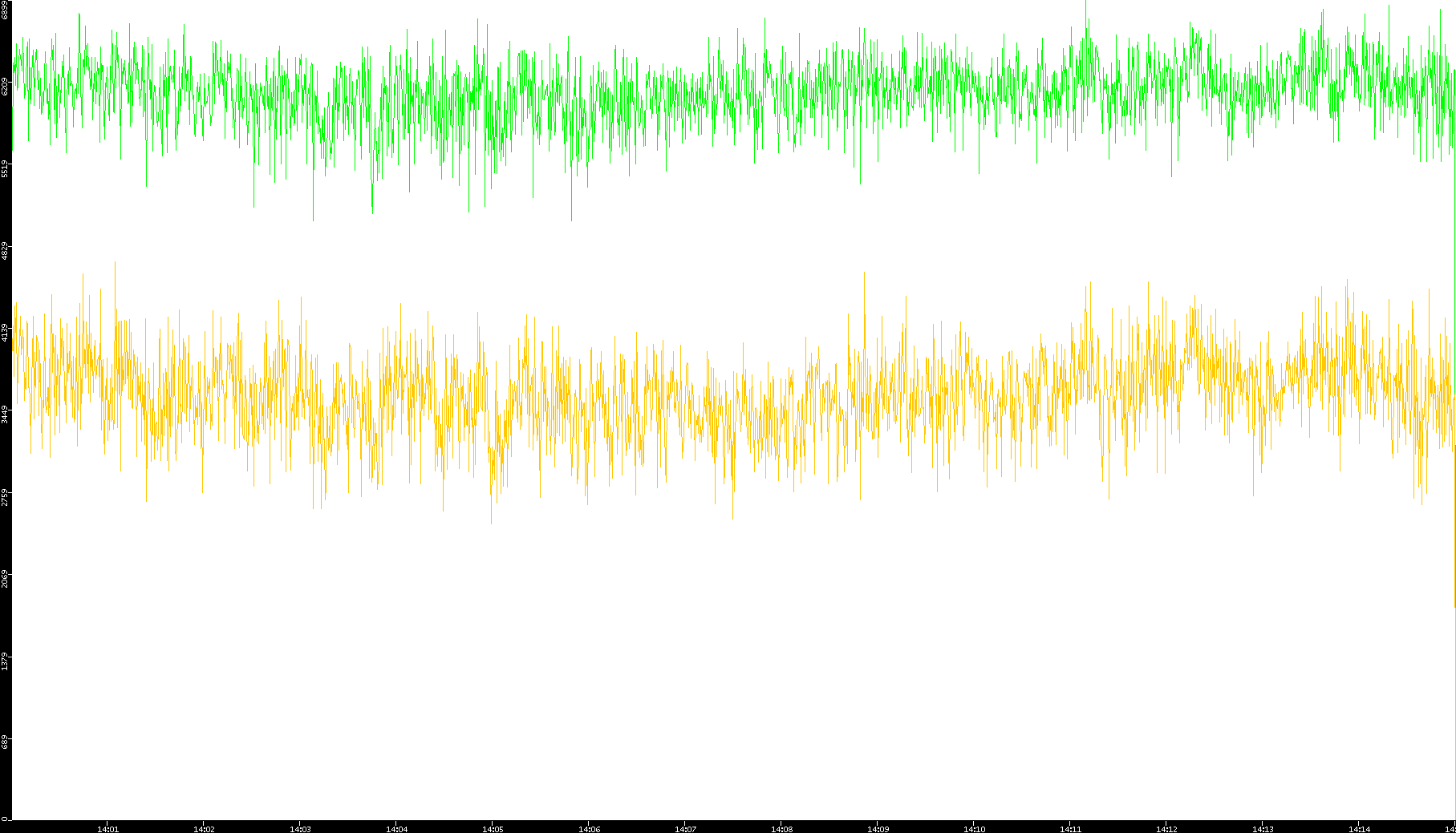The height and width of the screenshot is (833, 1456).
Task: Click the 1379 value axis label
Action: (x=5, y=661)
